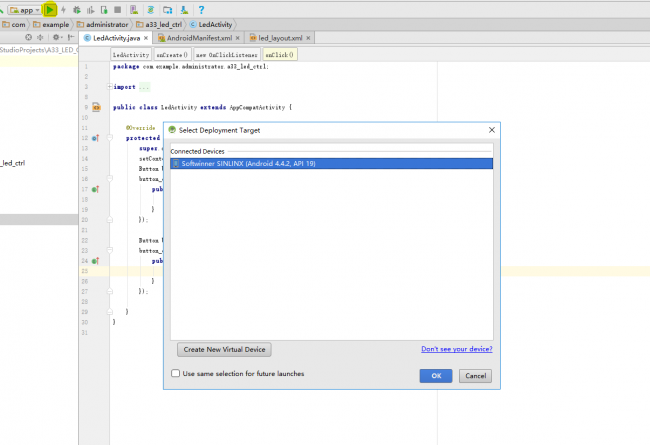Click the _led_ctrl item in project panel
This screenshot has width=650, height=445.
(x=13, y=163)
